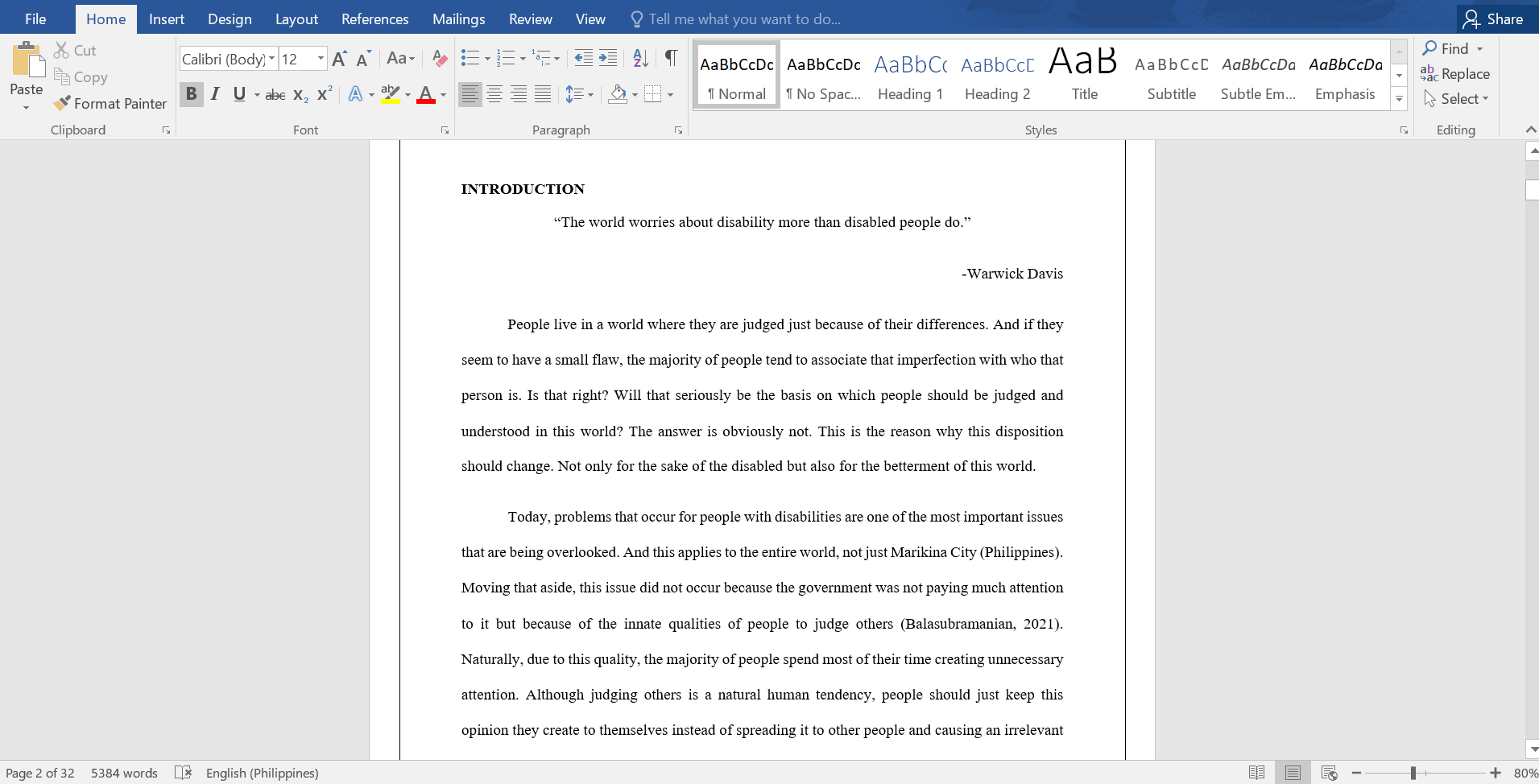Open the Paragraph dialog launcher
This screenshot has height=784, width=1539.
pyautogui.click(x=678, y=130)
